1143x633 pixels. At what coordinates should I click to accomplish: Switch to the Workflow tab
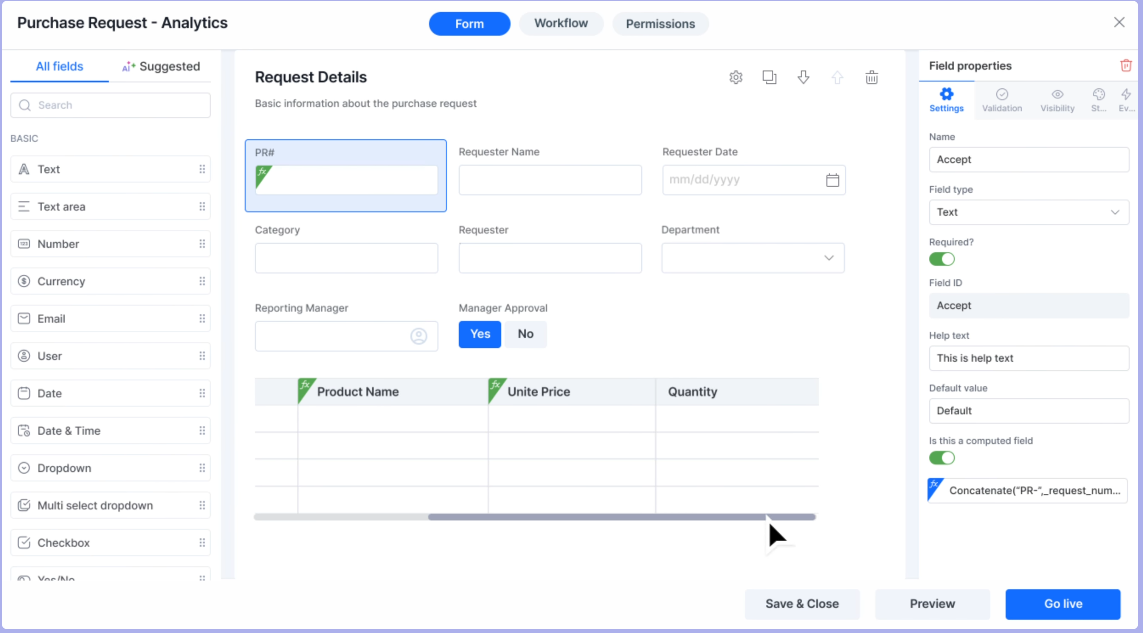[561, 23]
